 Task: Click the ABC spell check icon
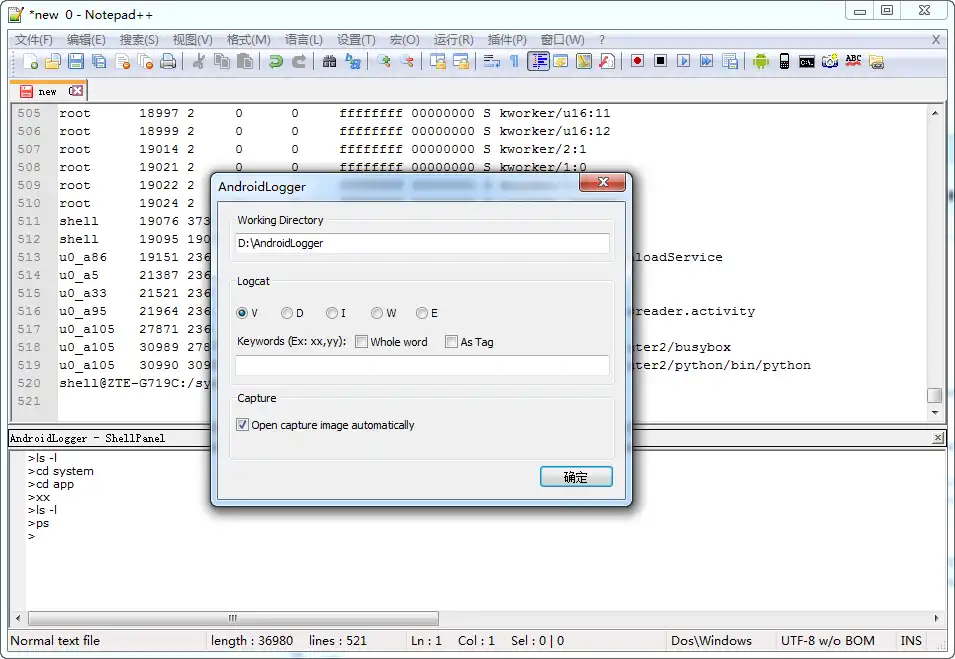[x=853, y=62]
